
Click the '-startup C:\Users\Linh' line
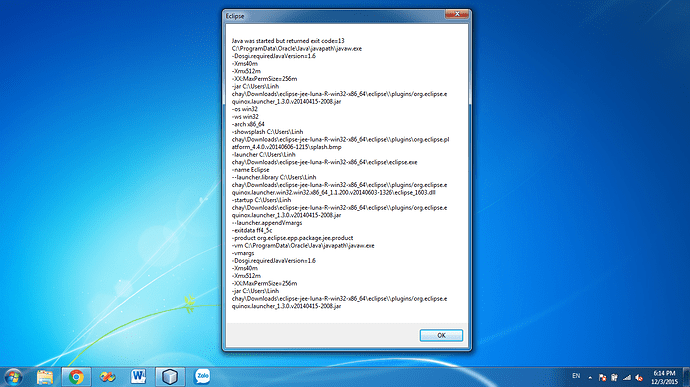coord(261,200)
